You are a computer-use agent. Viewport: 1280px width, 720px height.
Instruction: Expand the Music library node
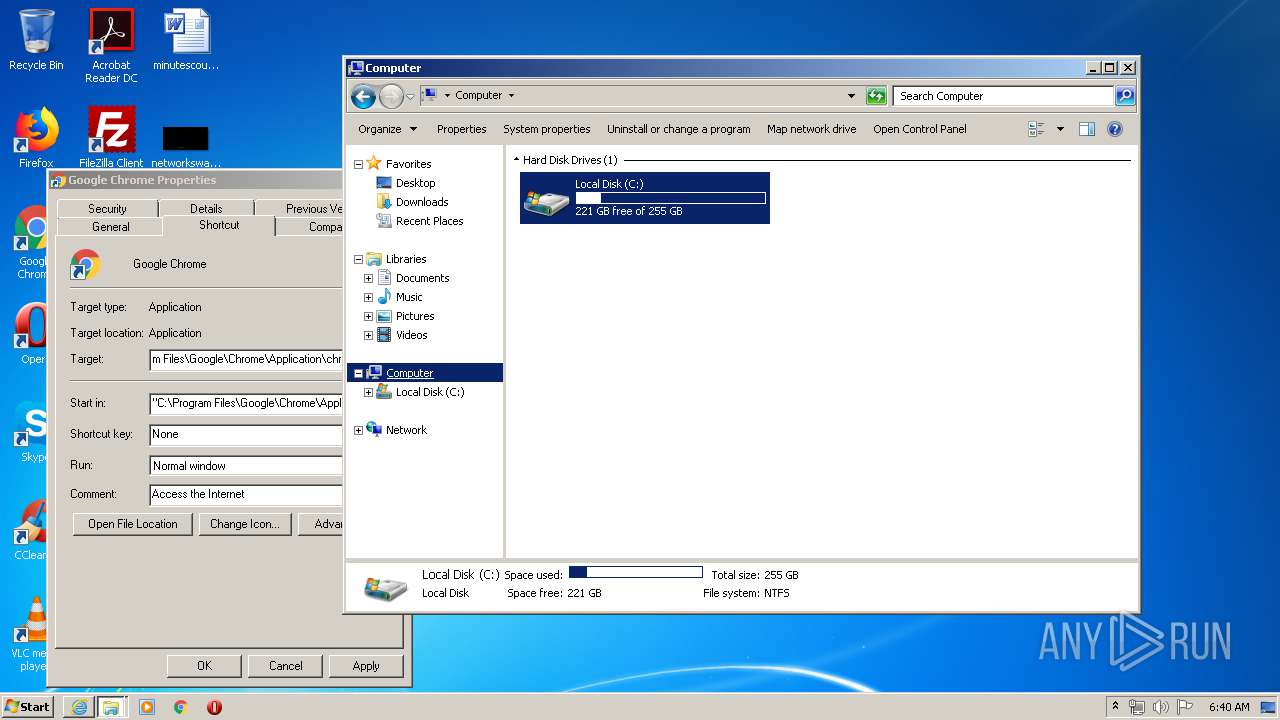pos(368,297)
